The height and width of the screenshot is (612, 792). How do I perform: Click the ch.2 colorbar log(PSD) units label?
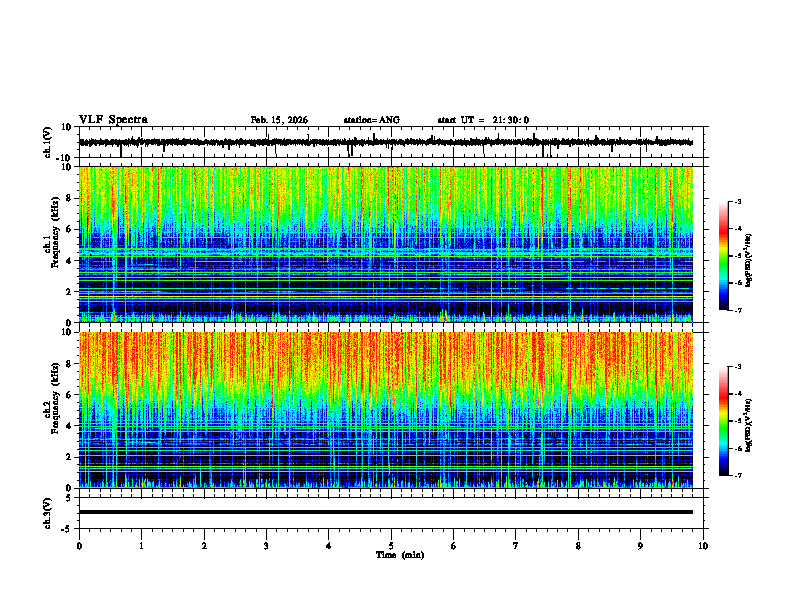pos(748,425)
